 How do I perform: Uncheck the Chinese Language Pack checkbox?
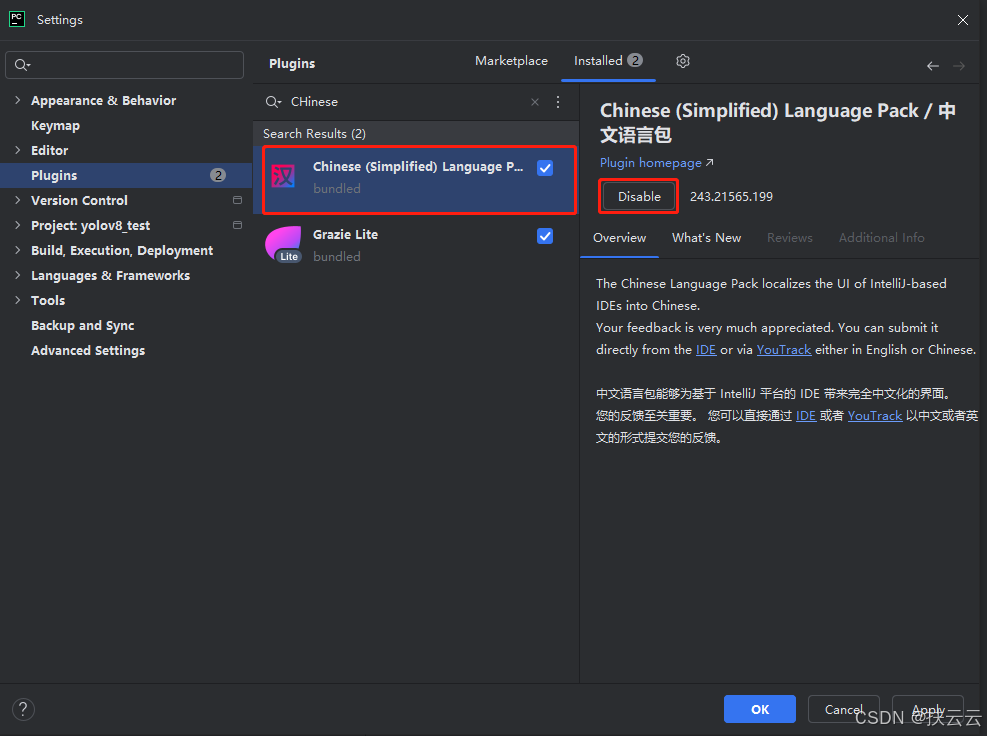(545, 168)
